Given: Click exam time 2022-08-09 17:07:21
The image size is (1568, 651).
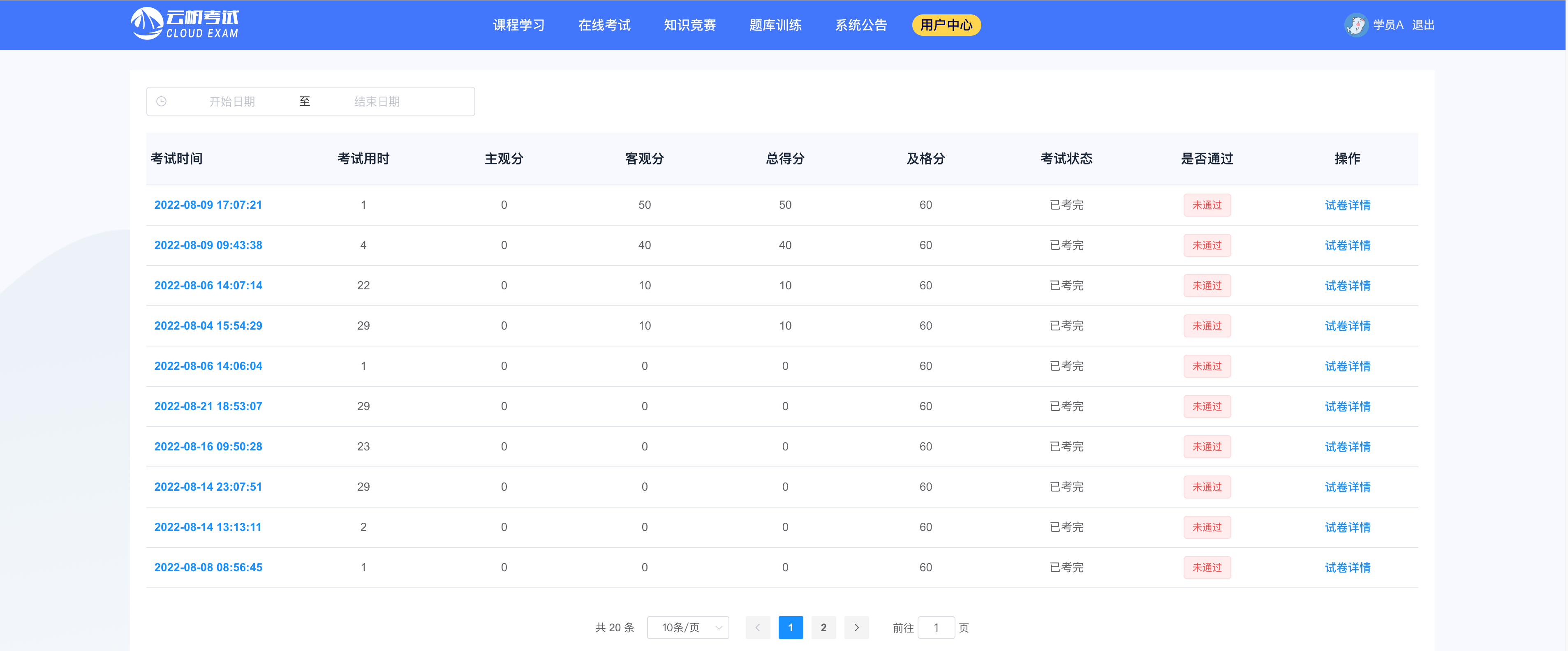Looking at the screenshot, I should coord(208,205).
